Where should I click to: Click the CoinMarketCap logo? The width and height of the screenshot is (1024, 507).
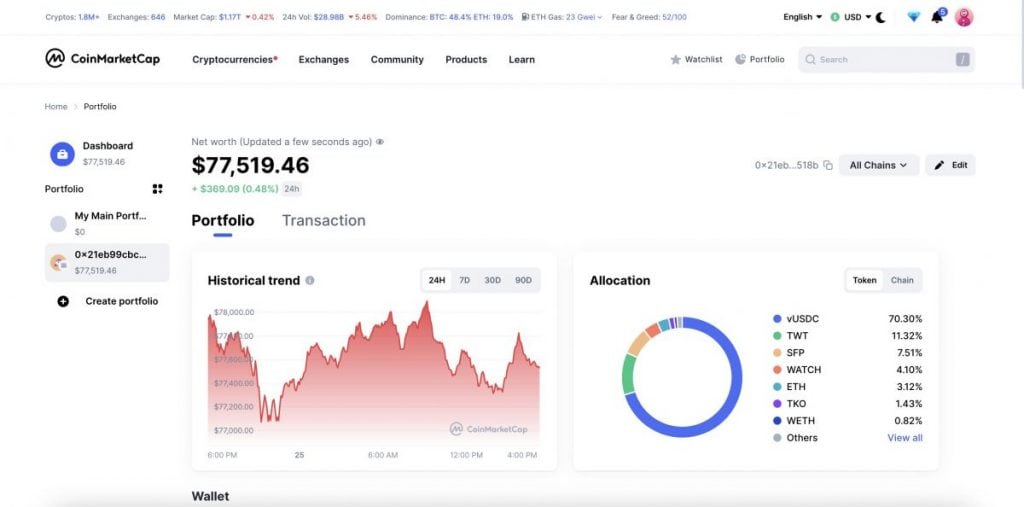(103, 59)
